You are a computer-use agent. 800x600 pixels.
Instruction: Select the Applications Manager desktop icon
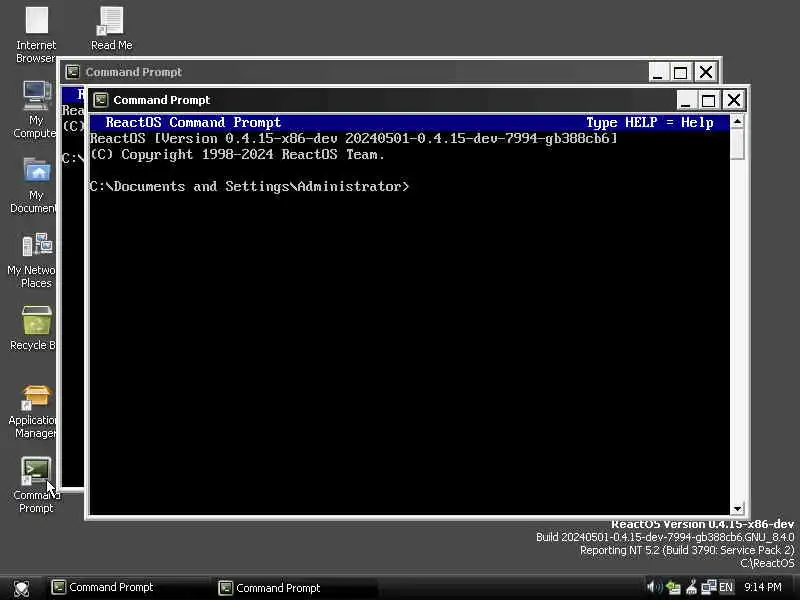(36, 397)
